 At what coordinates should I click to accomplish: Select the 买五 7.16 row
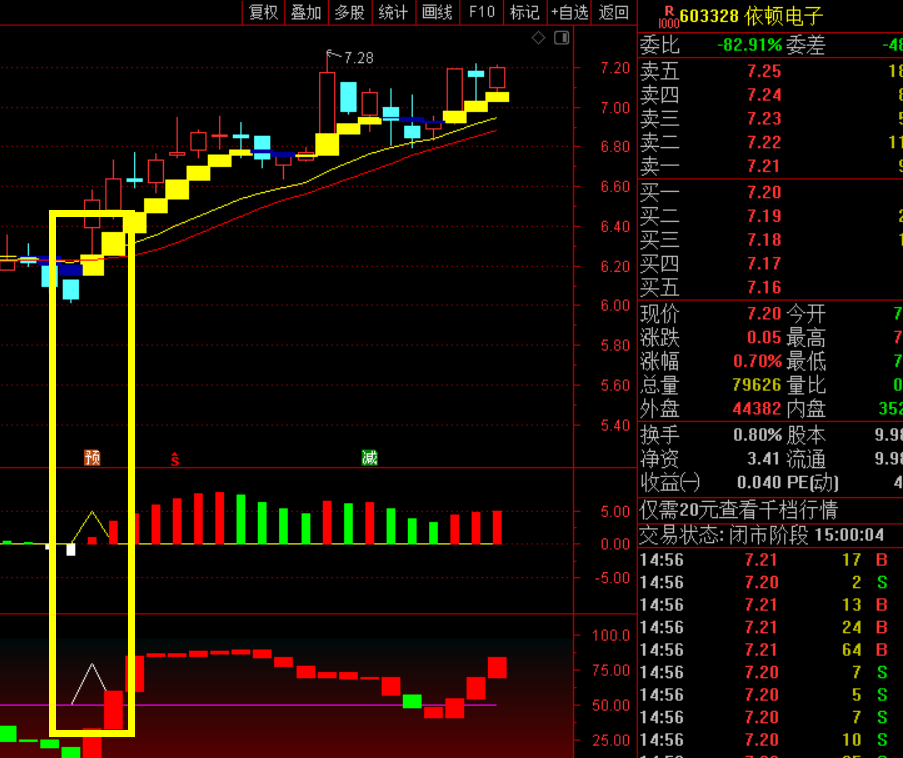click(771, 287)
